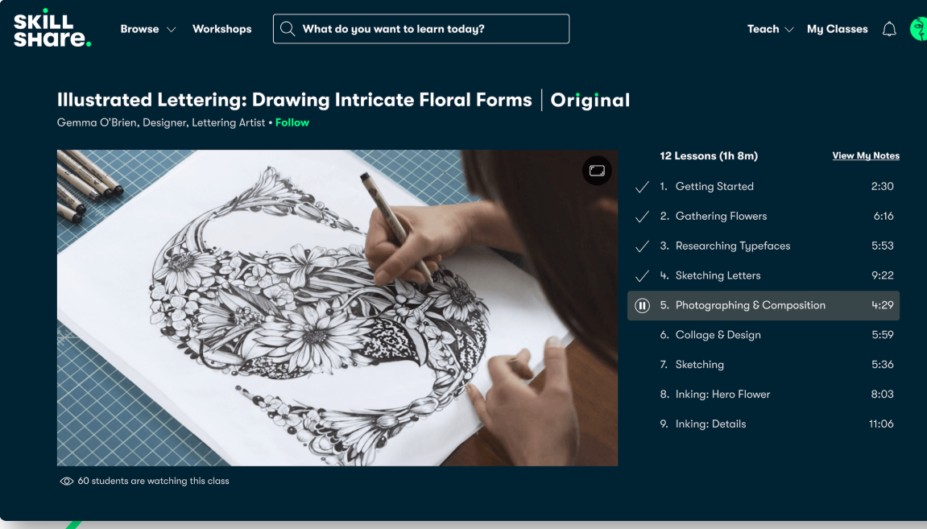Screen dimensions: 927x529
Task: Open the Workshops page
Action: [x=222, y=29]
